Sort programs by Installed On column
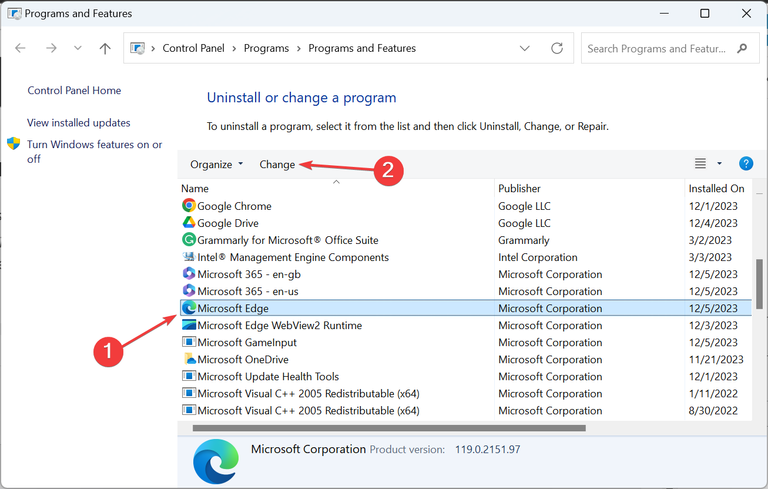Screen dimensions: 768x489 click(716, 188)
